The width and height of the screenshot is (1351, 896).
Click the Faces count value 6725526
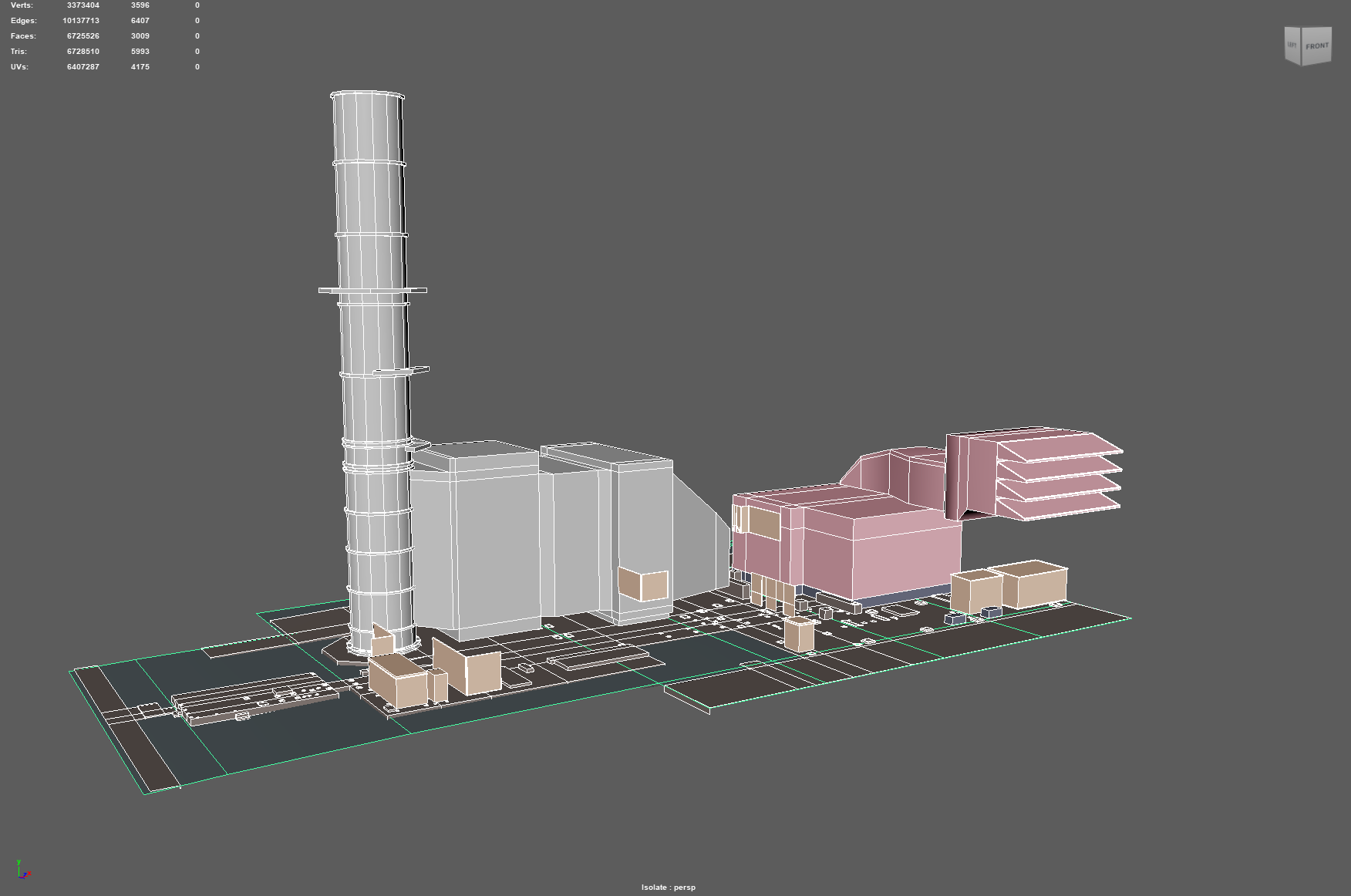tap(83, 35)
